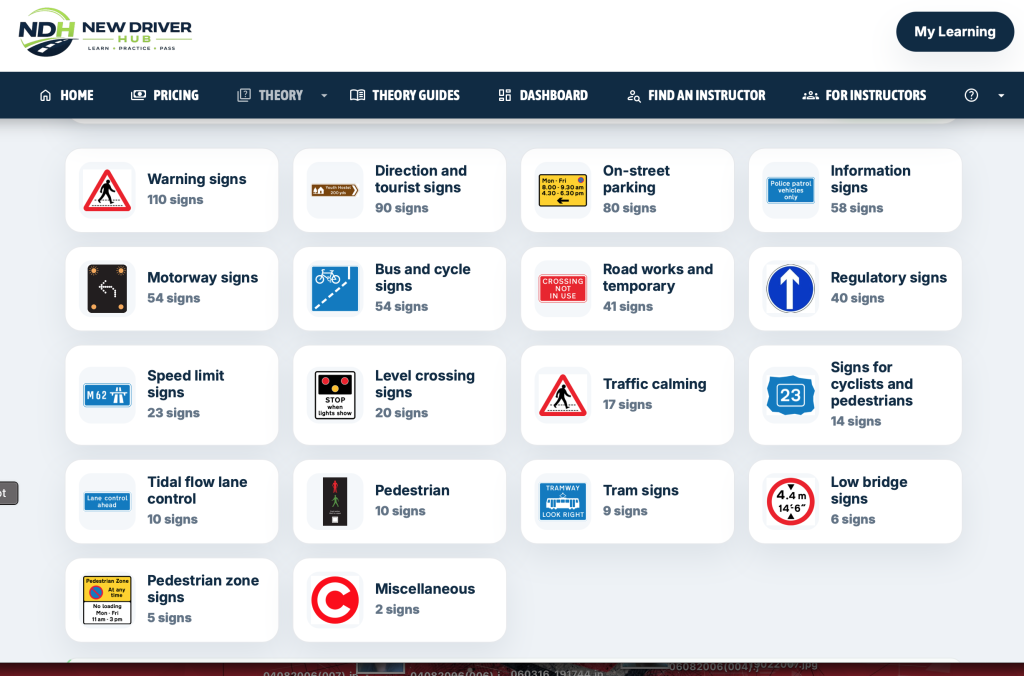1024x676 pixels.
Task: Click the Pedestrian Zone sign icon
Action: (x=107, y=600)
